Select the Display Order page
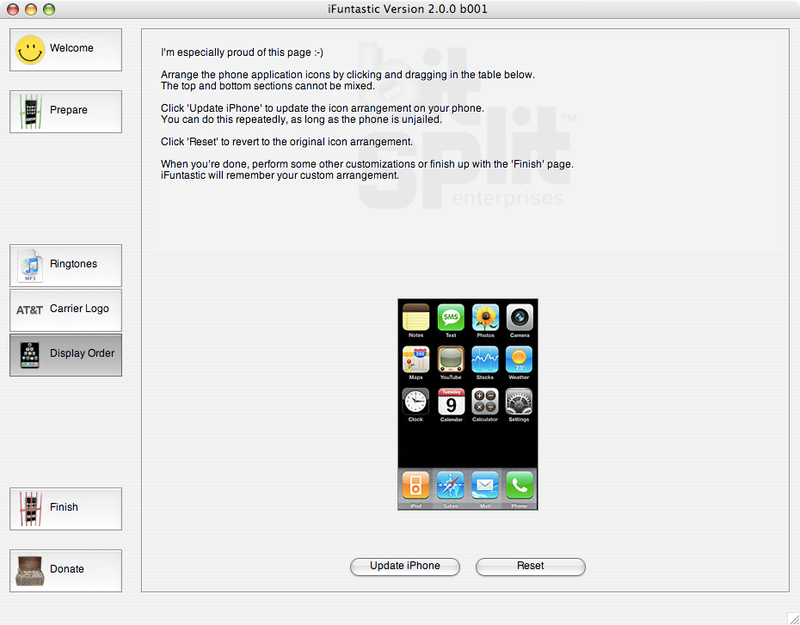Image resolution: width=800 pixels, height=625 pixels. click(x=66, y=355)
